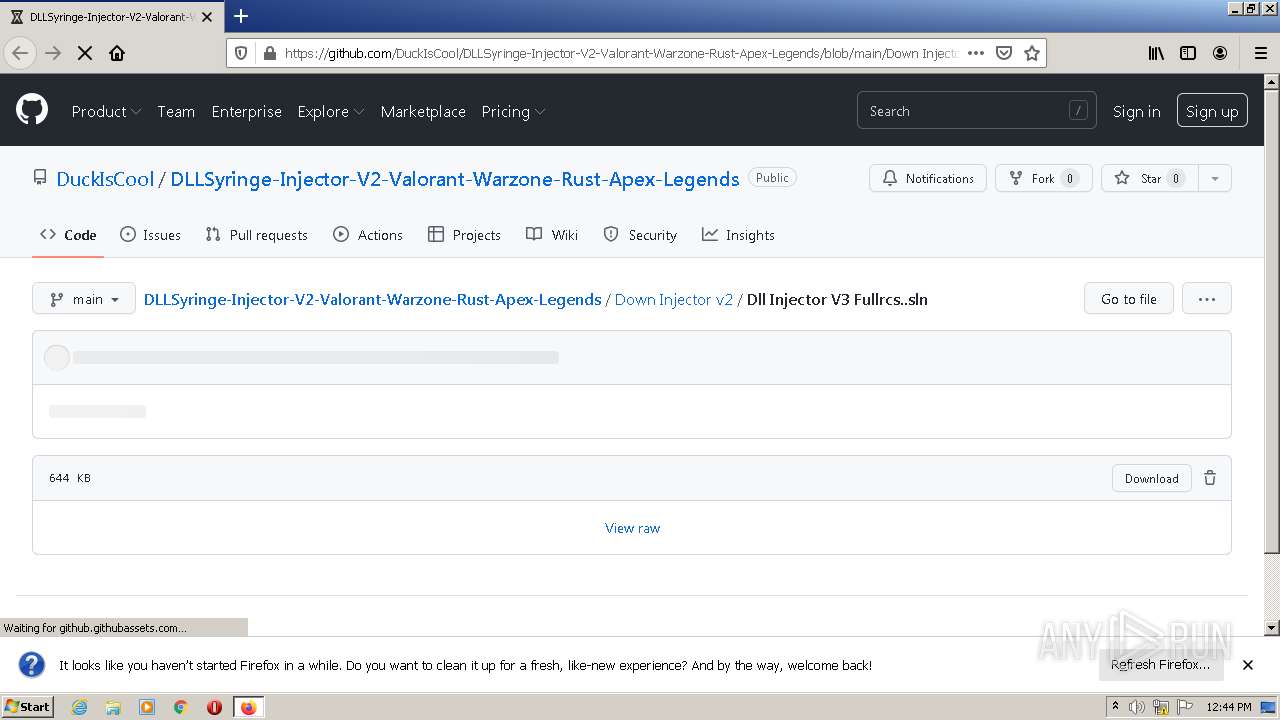
Task: Open the Firefox home page icon
Action: click(x=117, y=53)
